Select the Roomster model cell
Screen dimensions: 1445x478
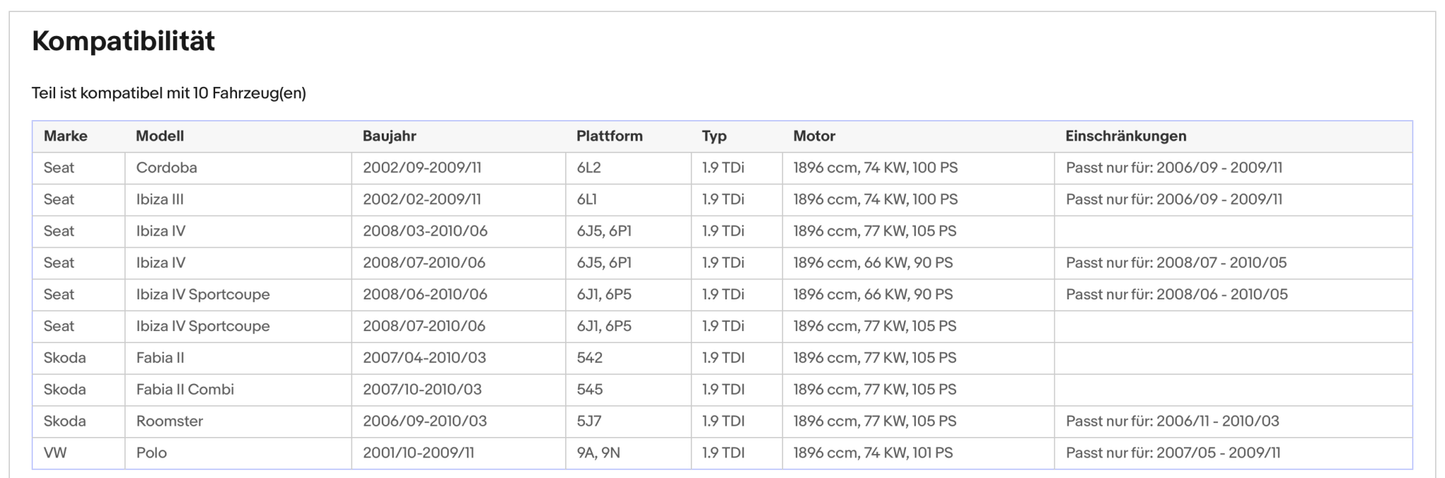pos(169,422)
